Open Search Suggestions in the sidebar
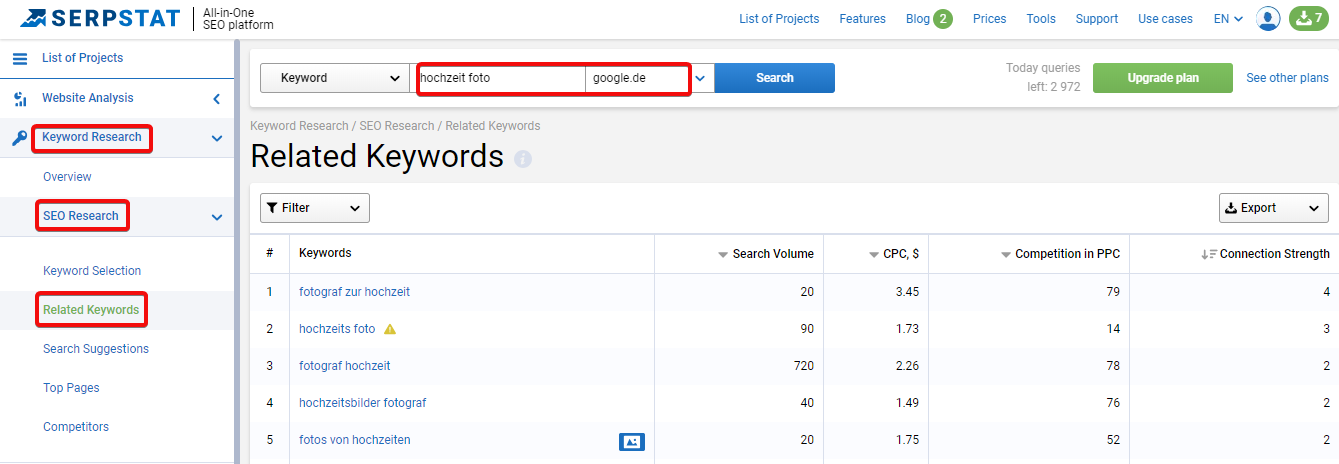The image size is (1339, 464). [96, 349]
